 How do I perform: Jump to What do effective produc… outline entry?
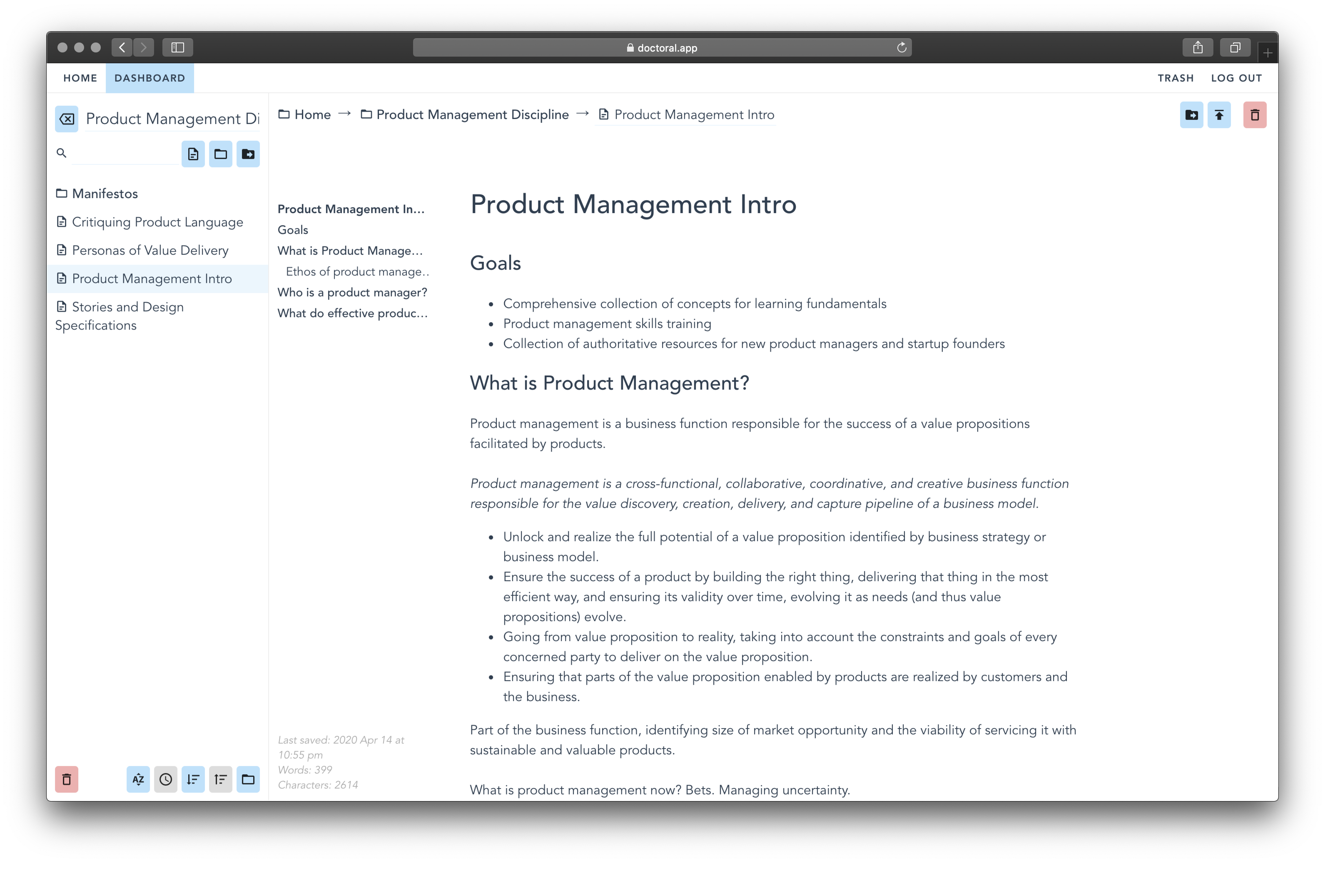coord(352,314)
